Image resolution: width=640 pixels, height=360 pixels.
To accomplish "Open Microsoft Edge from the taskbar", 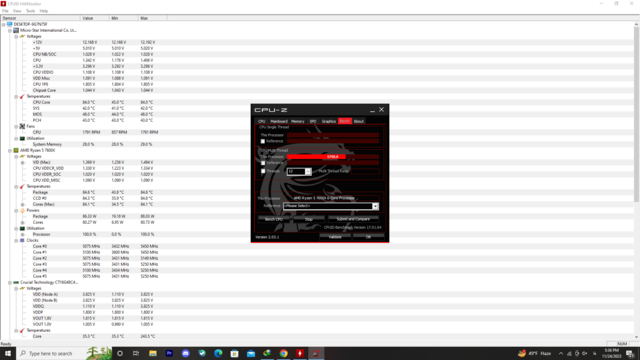I will 218,353.
